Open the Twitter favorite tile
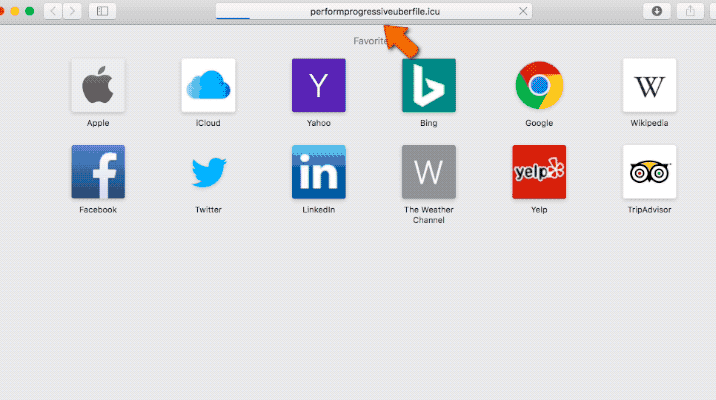The image size is (716, 400). tap(208, 172)
